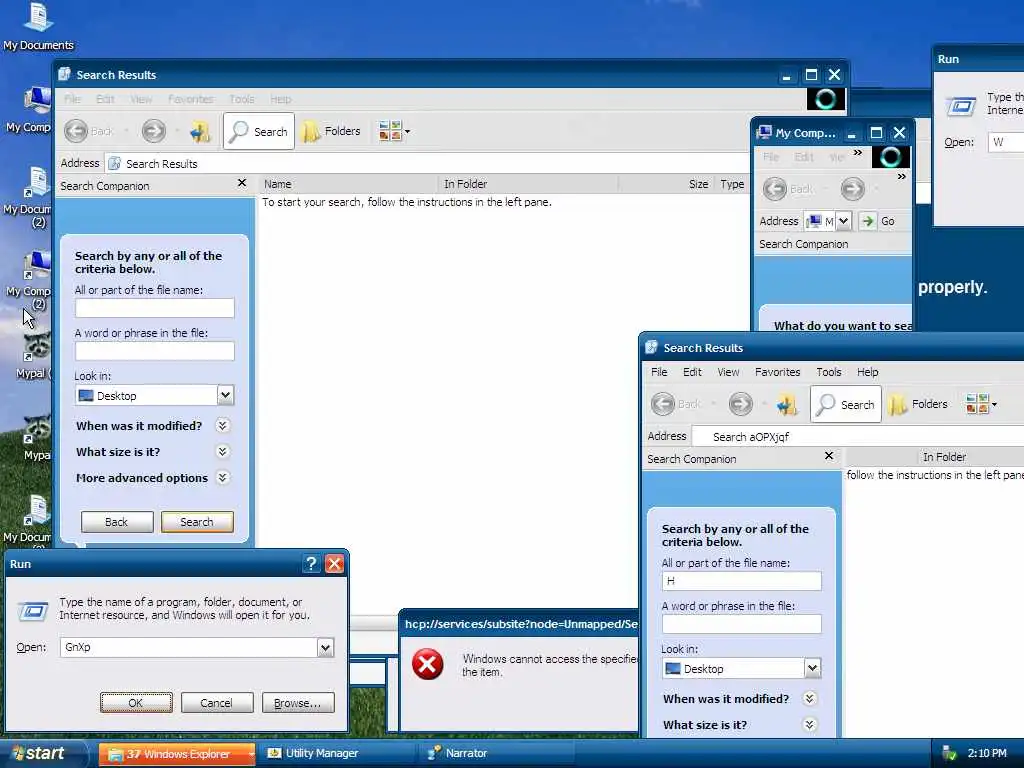Image resolution: width=1024 pixels, height=768 pixels.
Task: Open the Views icon in the front Search Results toolbar
Action: click(x=981, y=404)
